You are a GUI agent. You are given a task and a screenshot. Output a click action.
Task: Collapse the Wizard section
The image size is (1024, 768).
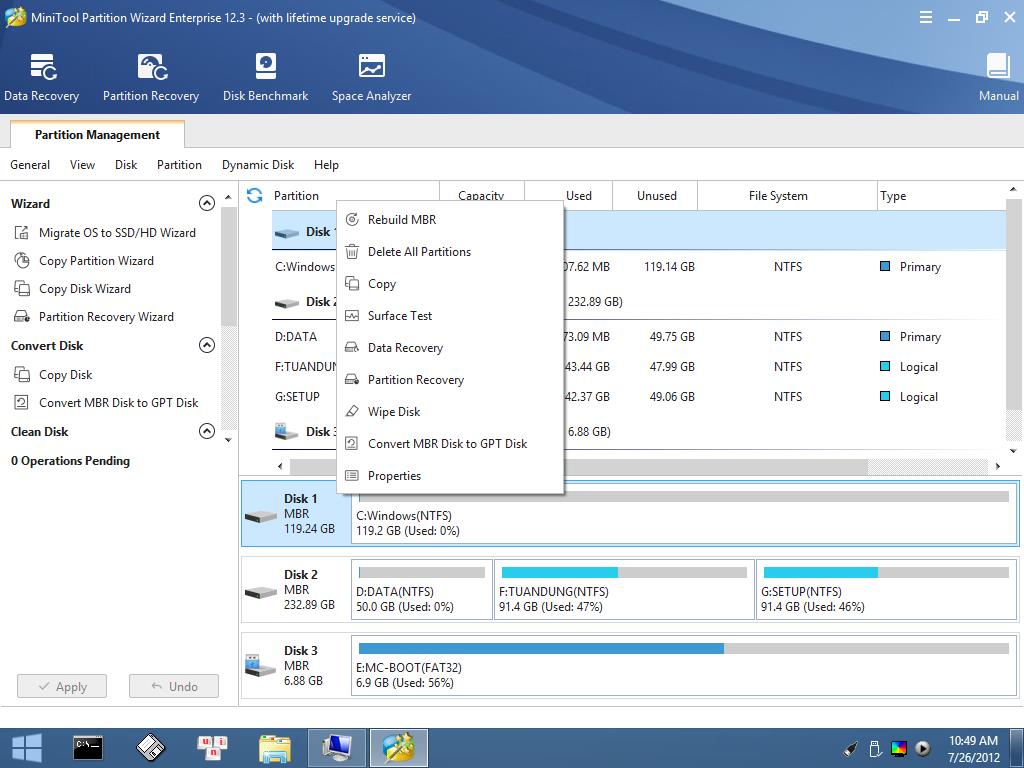click(207, 203)
